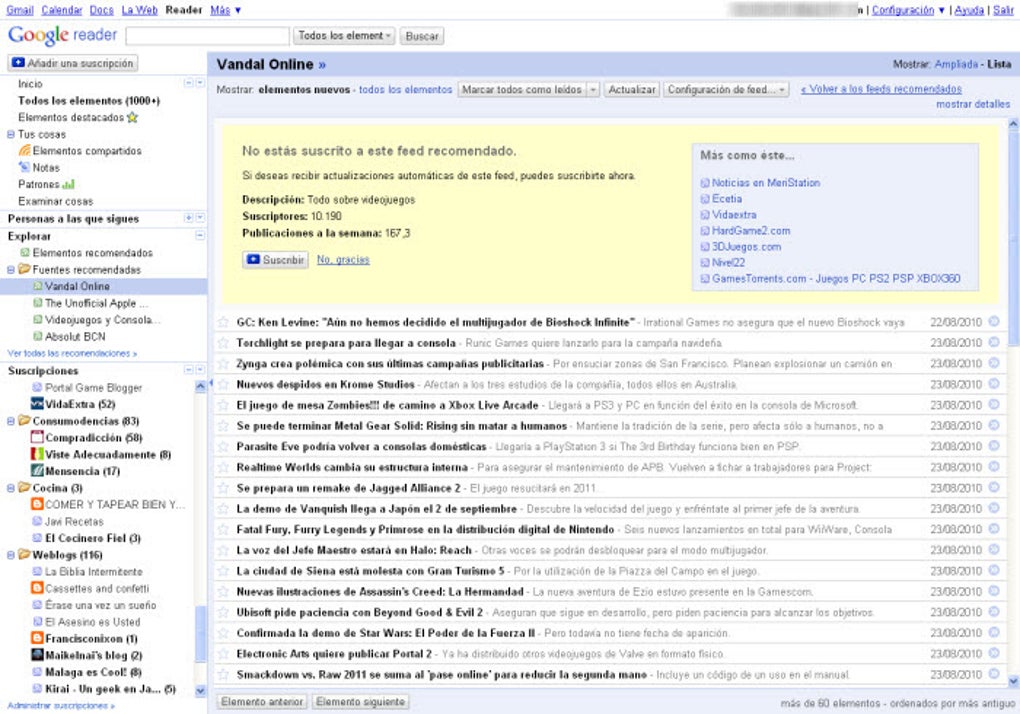
Task: Collapse the Weblogs folder
Action: (10, 555)
